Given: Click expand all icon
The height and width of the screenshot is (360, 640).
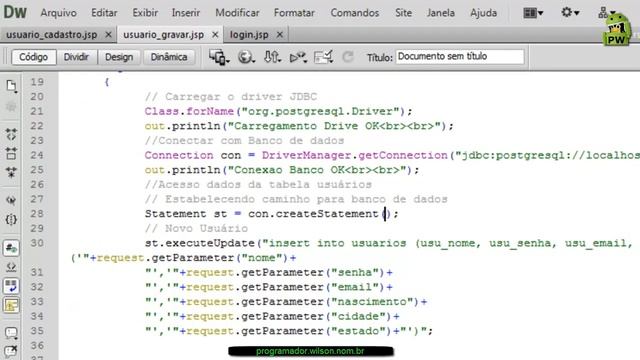Looking at the screenshot, I should tap(11, 172).
